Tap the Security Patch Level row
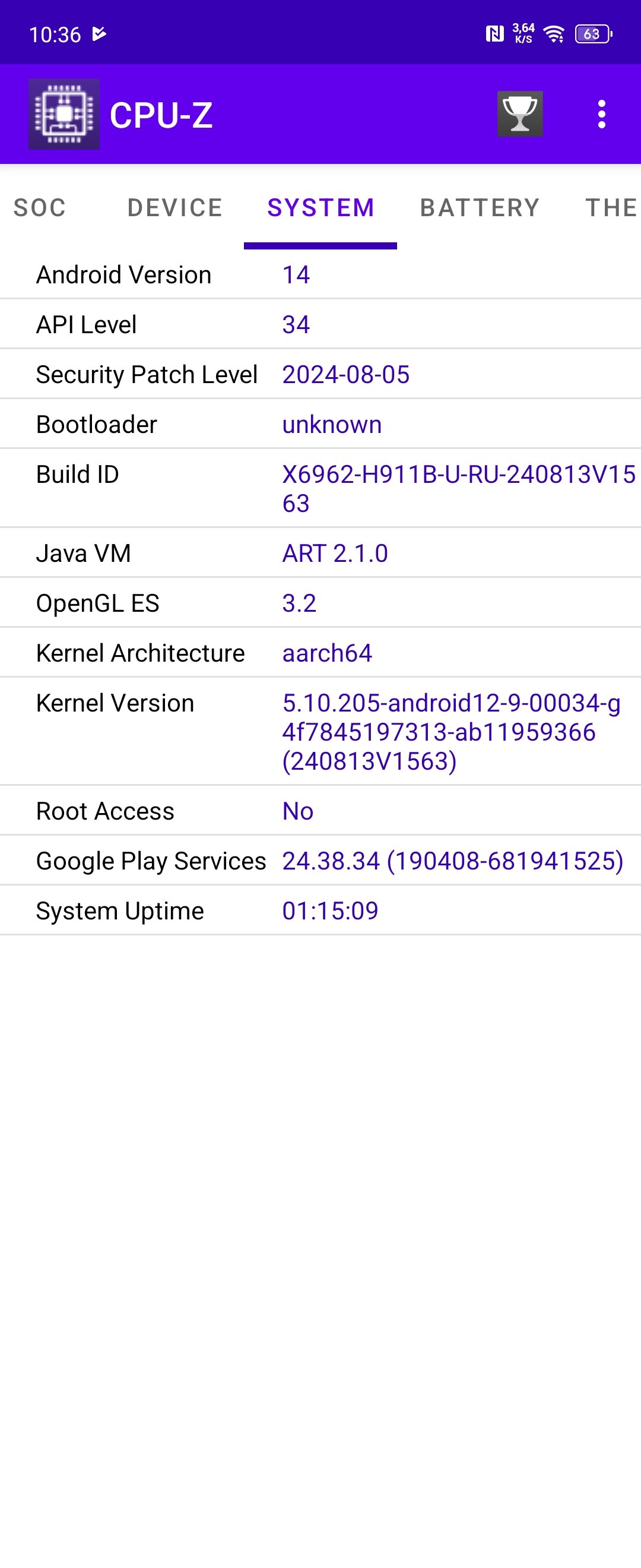The image size is (641, 1568). click(x=320, y=374)
